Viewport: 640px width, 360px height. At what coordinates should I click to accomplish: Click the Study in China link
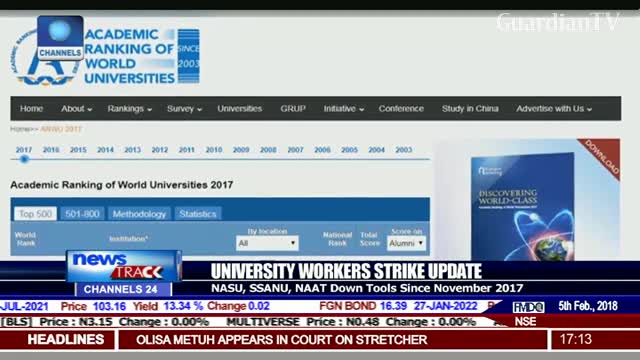tap(470, 109)
